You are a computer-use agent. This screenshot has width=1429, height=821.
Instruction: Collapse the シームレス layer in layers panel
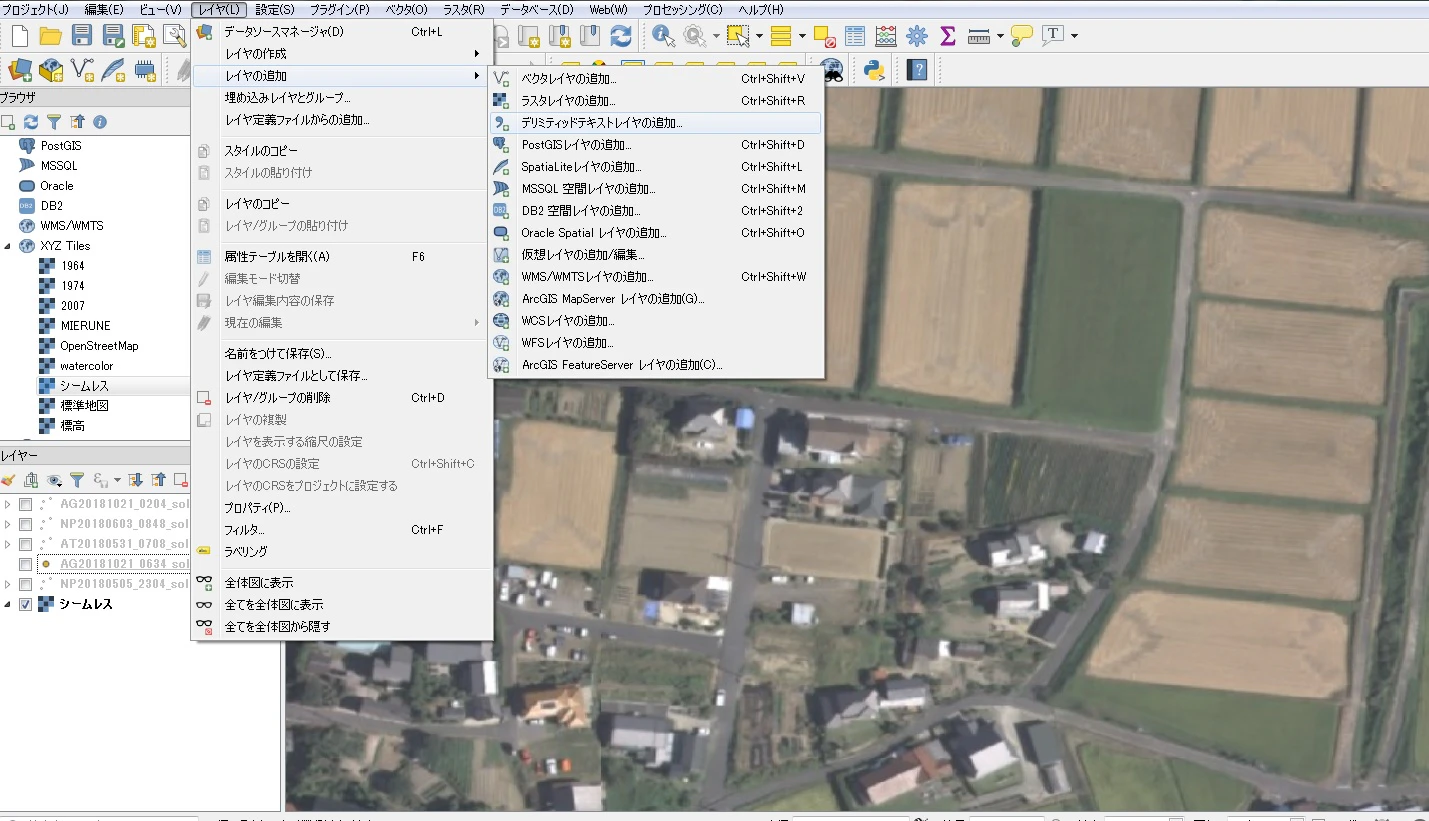(8, 604)
